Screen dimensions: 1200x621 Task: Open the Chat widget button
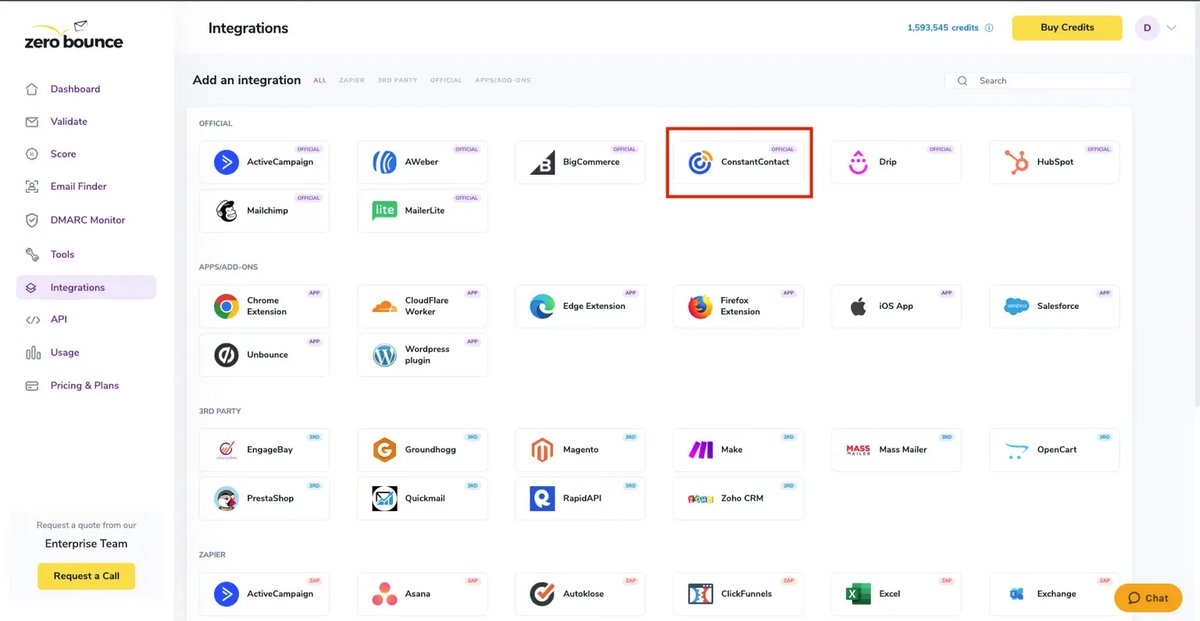click(x=1147, y=598)
